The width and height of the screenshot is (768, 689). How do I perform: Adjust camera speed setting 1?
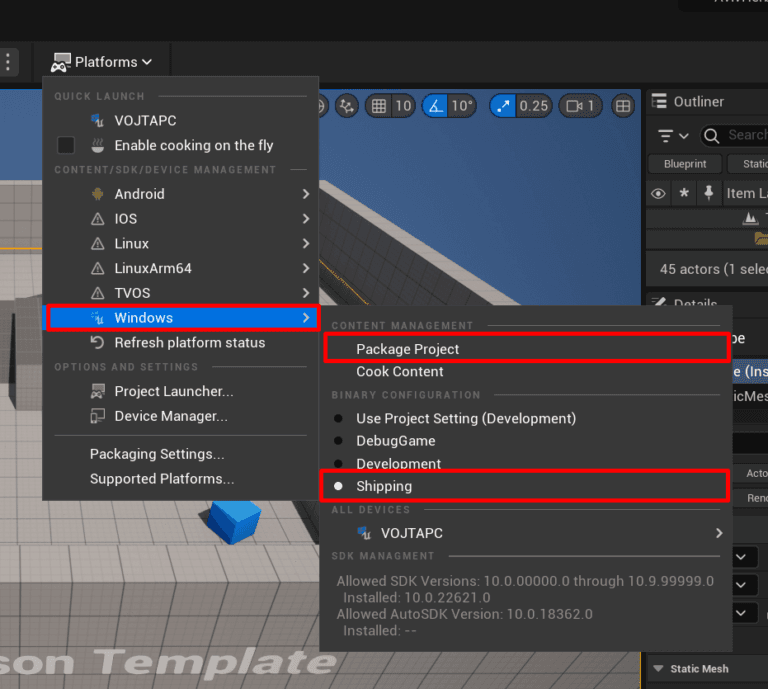[x=580, y=106]
